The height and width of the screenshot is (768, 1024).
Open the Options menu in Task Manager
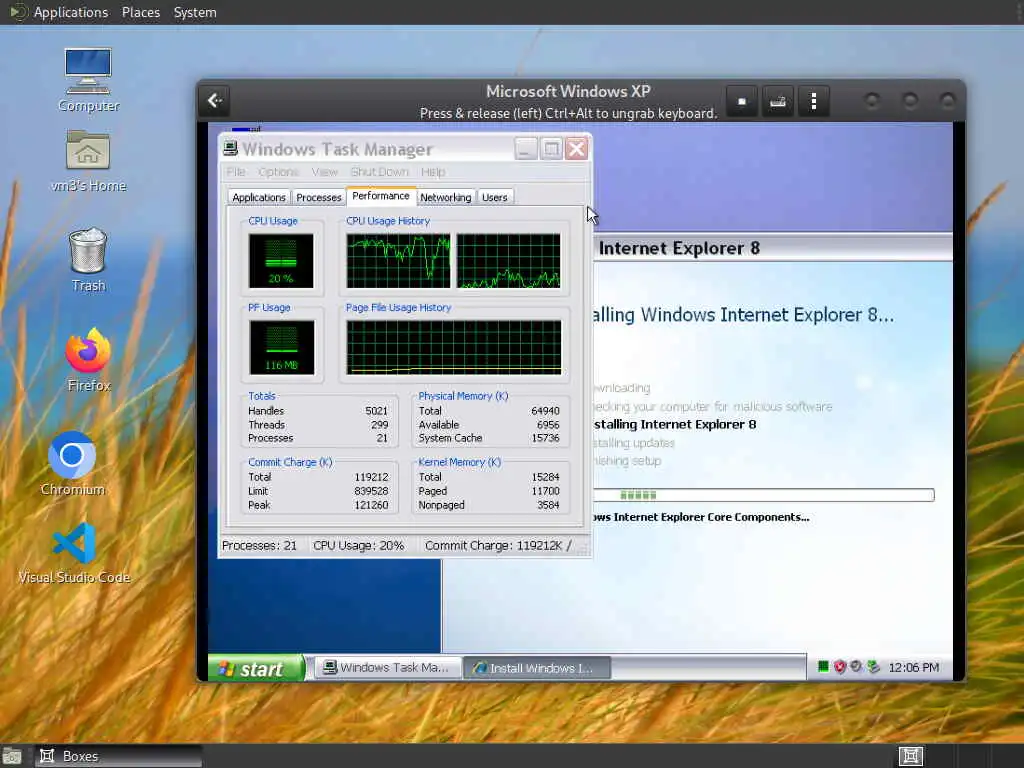(278, 172)
